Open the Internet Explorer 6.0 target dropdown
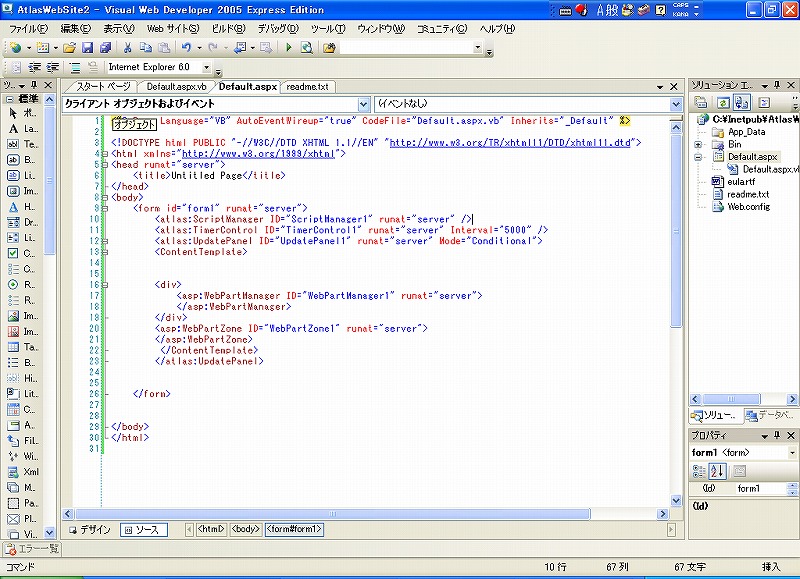 click(207, 67)
